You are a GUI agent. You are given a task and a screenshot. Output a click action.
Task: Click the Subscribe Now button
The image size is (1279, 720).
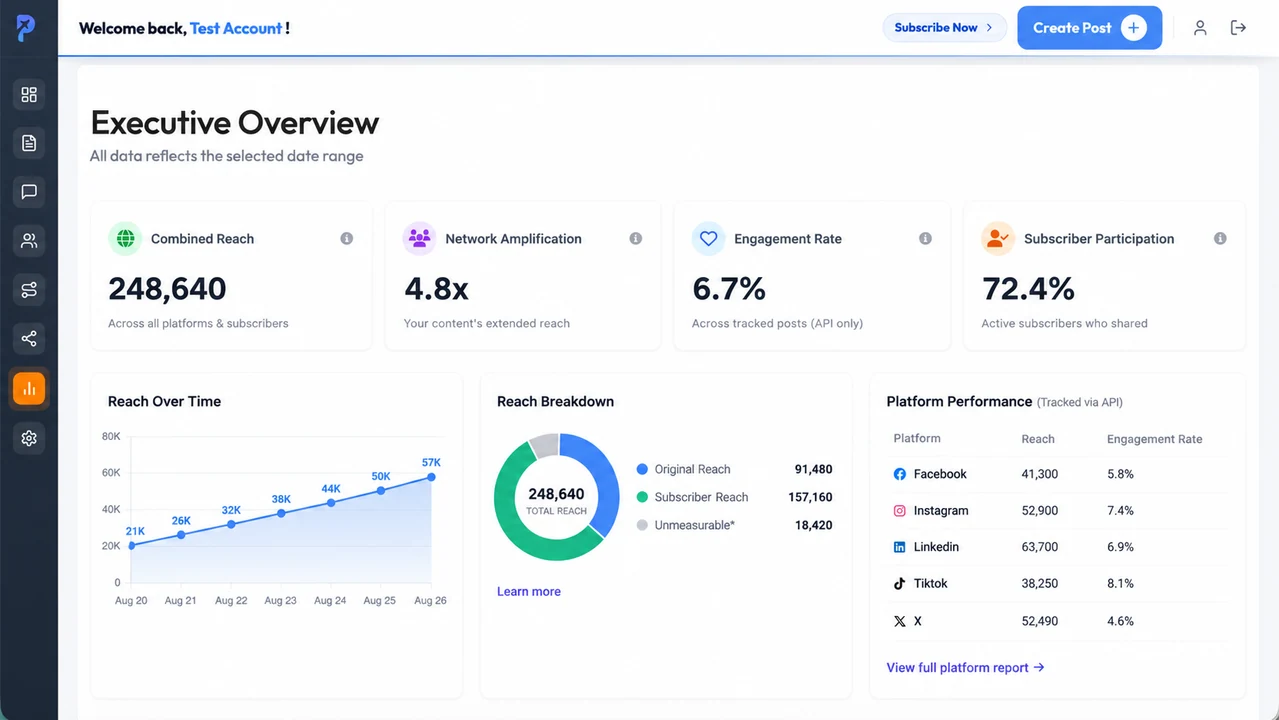pyautogui.click(x=944, y=28)
